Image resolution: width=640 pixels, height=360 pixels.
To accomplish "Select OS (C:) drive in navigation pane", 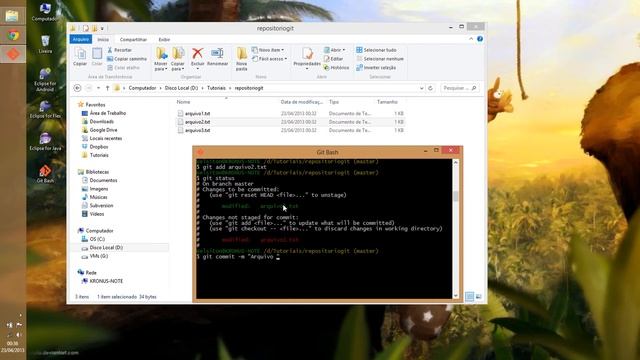I will (97, 239).
